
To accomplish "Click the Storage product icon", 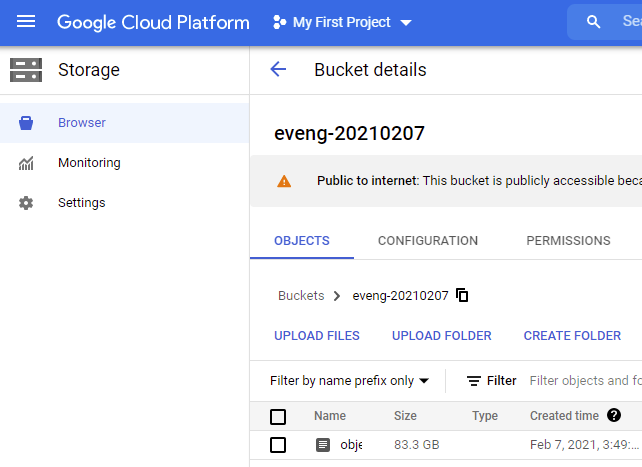I will 26,70.
